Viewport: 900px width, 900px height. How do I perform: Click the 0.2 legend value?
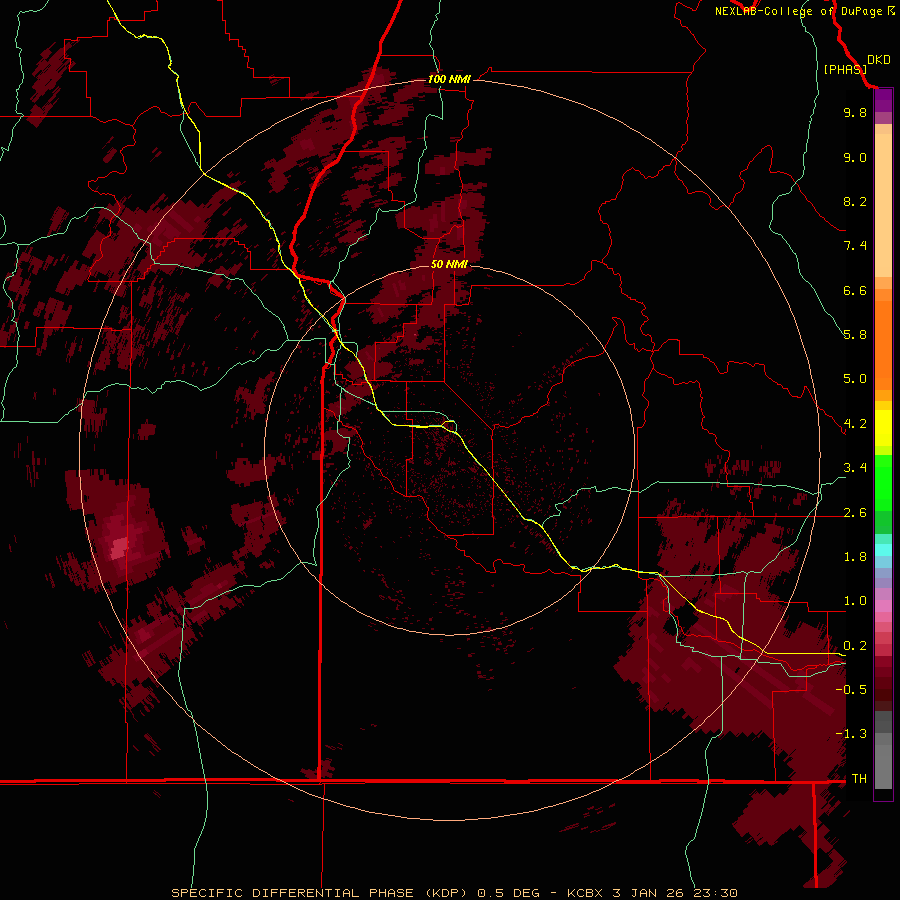(855, 646)
